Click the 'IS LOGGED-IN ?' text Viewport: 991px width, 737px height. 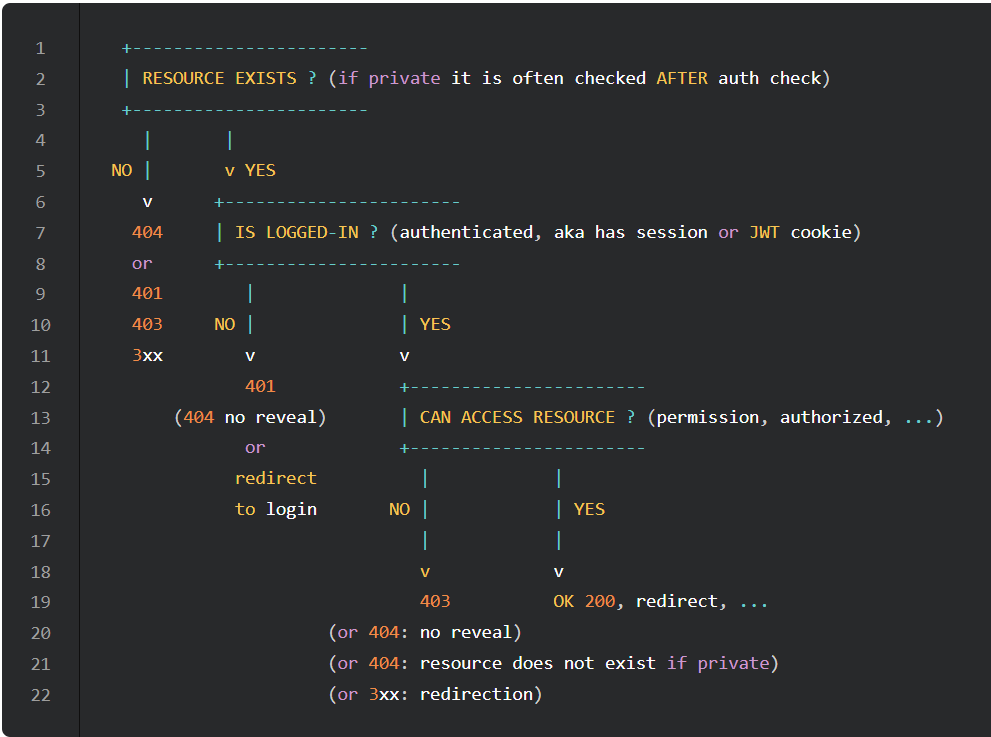point(306,232)
